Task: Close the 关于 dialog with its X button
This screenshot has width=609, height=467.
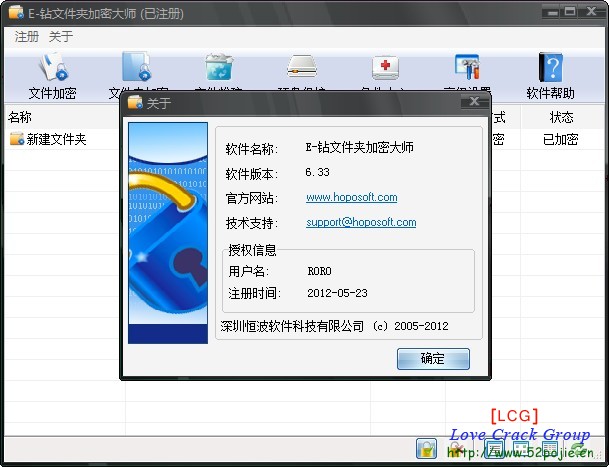Action: click(x=475, y=102)
